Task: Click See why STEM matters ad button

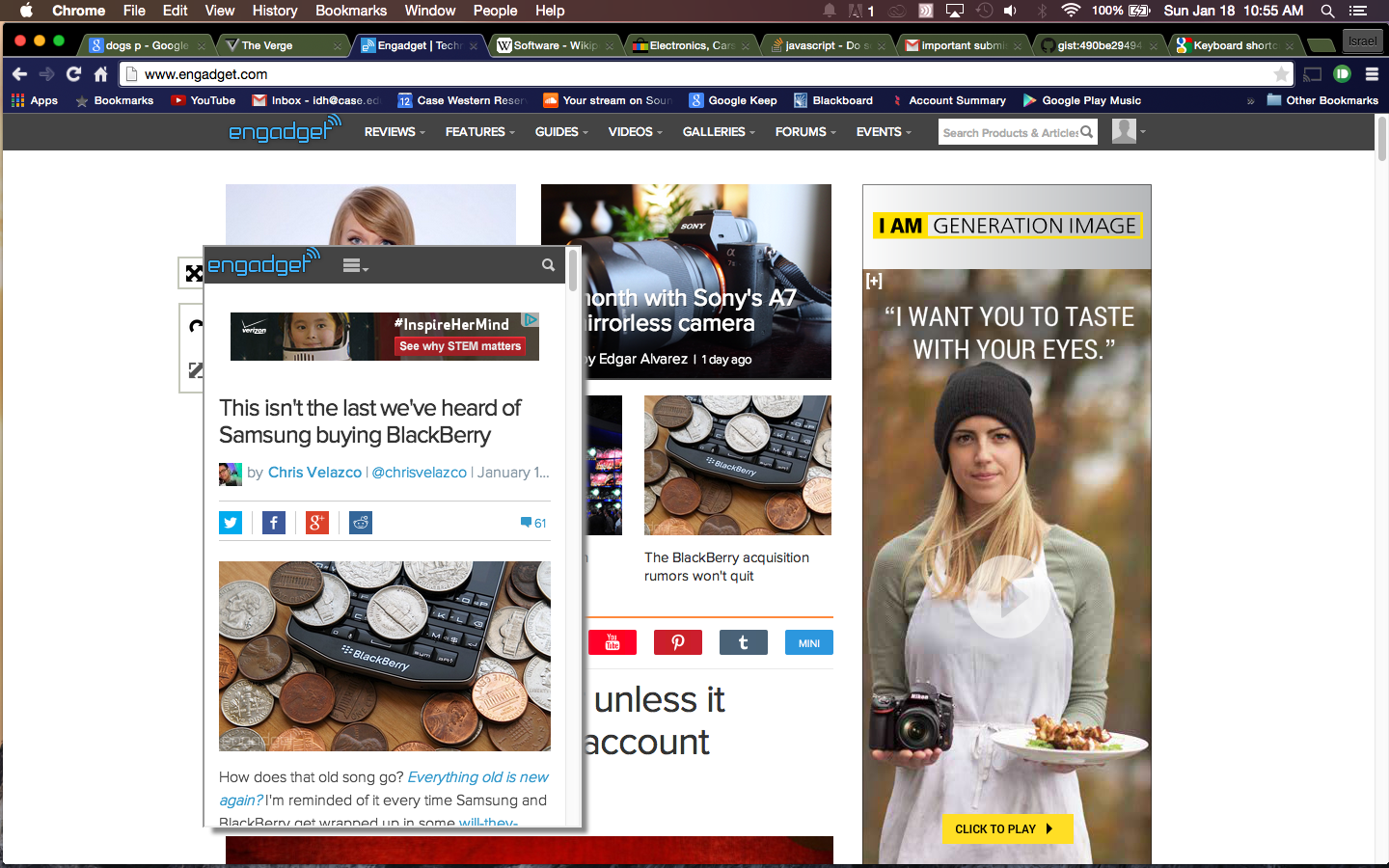Action: point(460,346)
